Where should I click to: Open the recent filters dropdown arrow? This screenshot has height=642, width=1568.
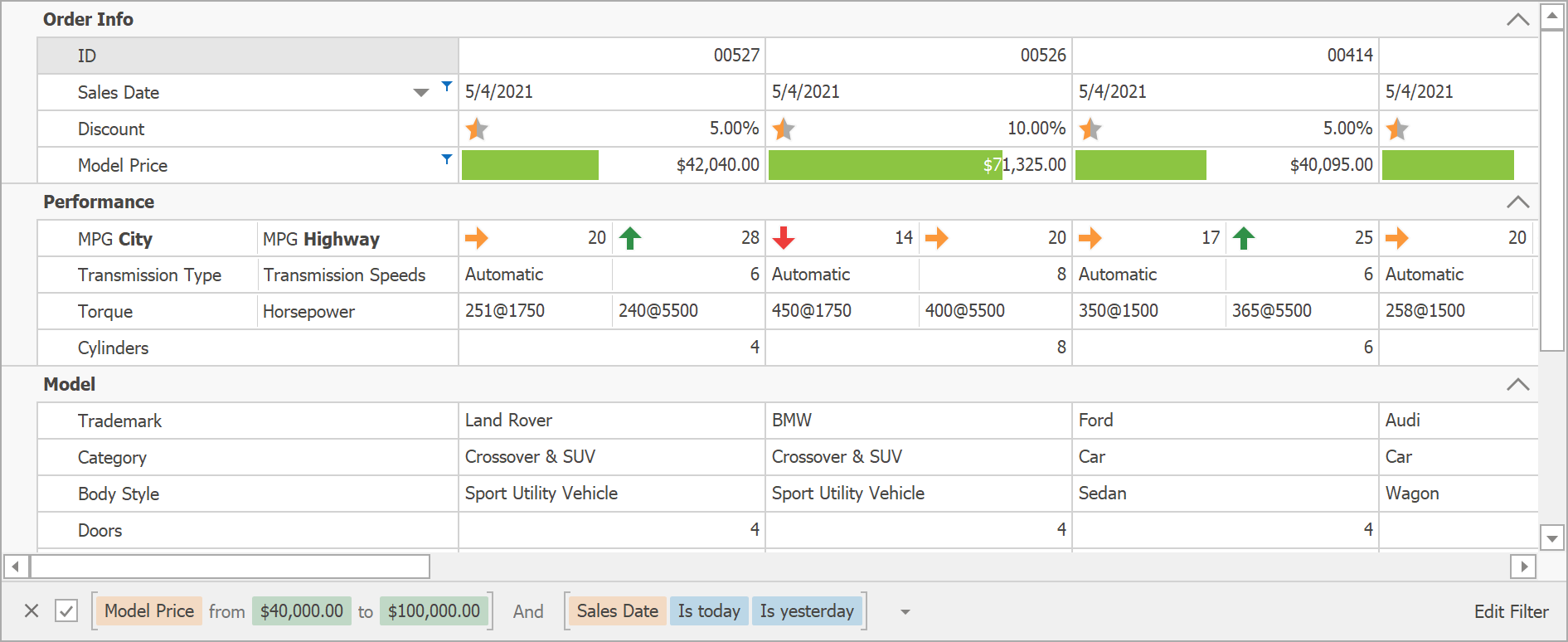[x=905, y=612]
